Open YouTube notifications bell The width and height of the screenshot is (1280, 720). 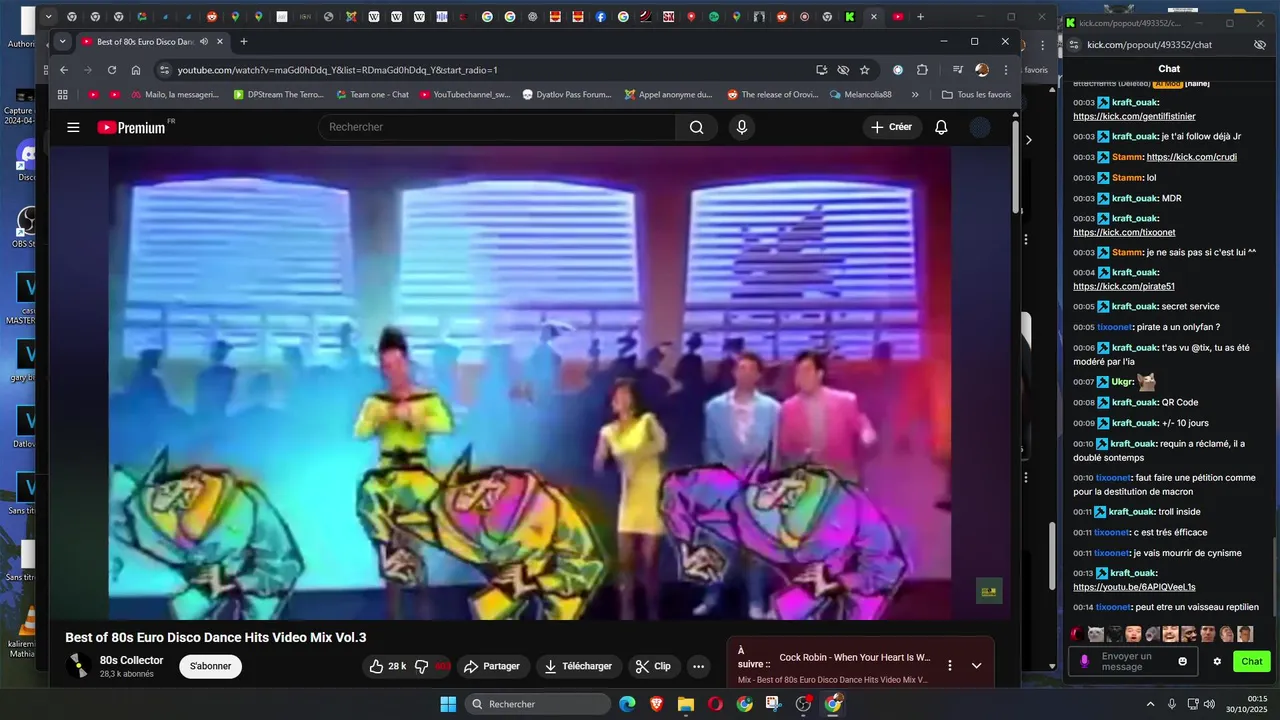pos(941,127)
